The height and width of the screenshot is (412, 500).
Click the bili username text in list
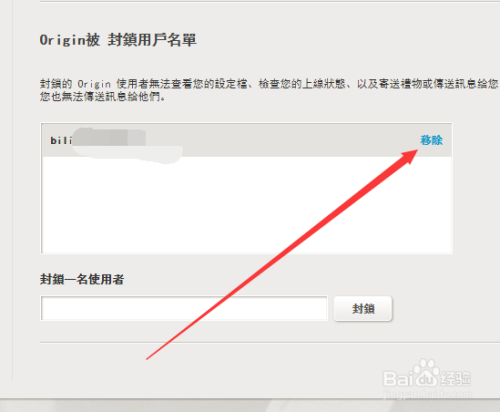[x=61, y=140]
